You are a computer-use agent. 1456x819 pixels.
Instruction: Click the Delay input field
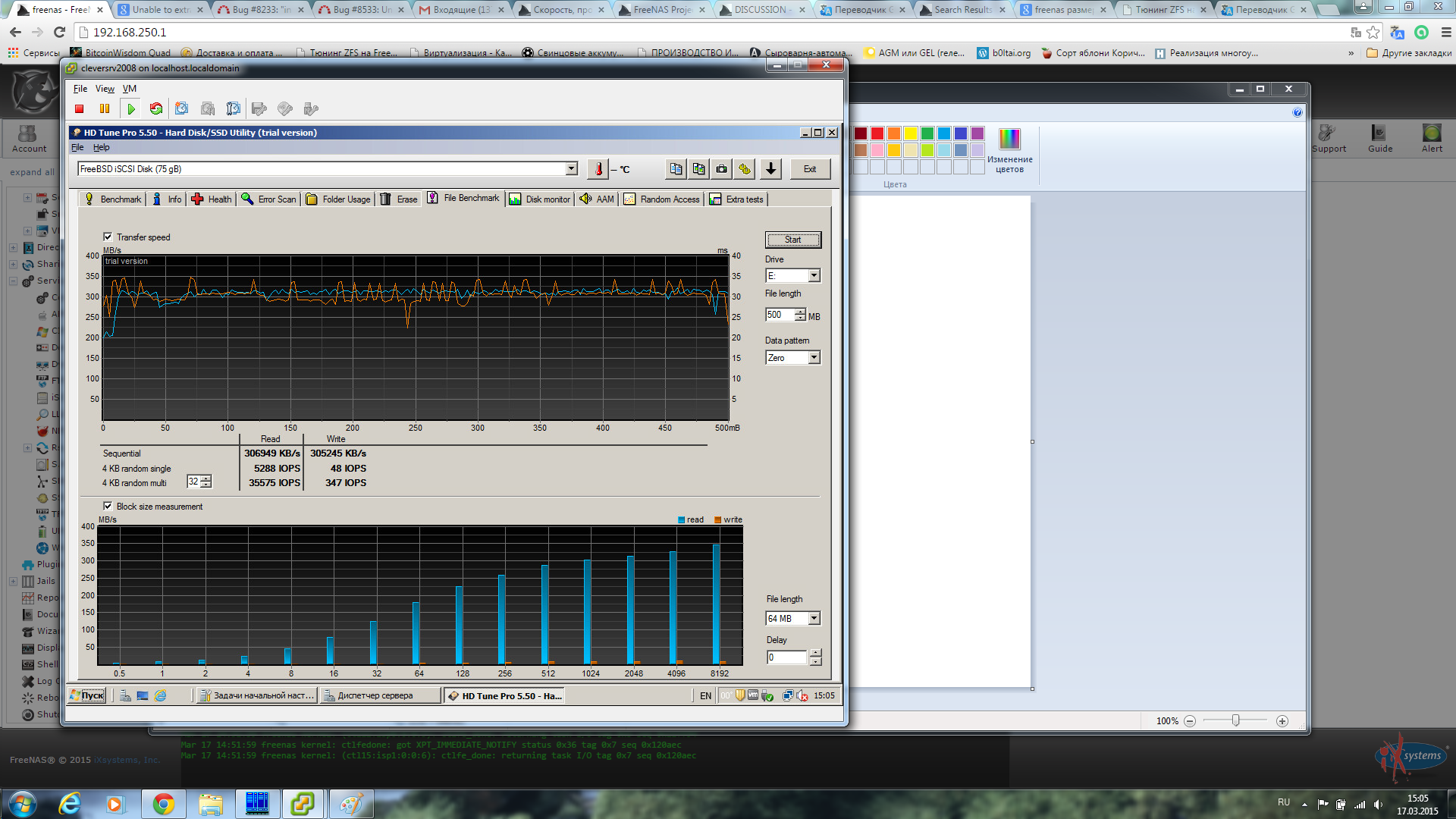point(787,657)
